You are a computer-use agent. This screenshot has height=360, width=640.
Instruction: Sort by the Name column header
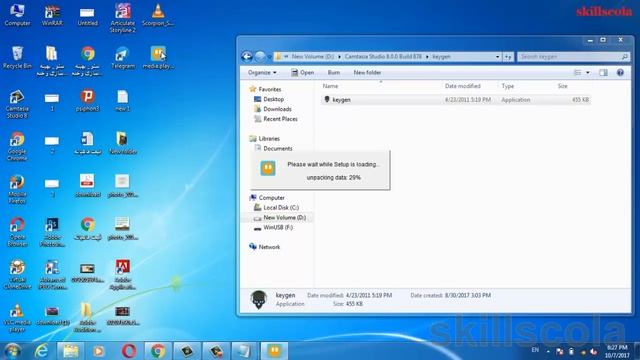point(330,86)
